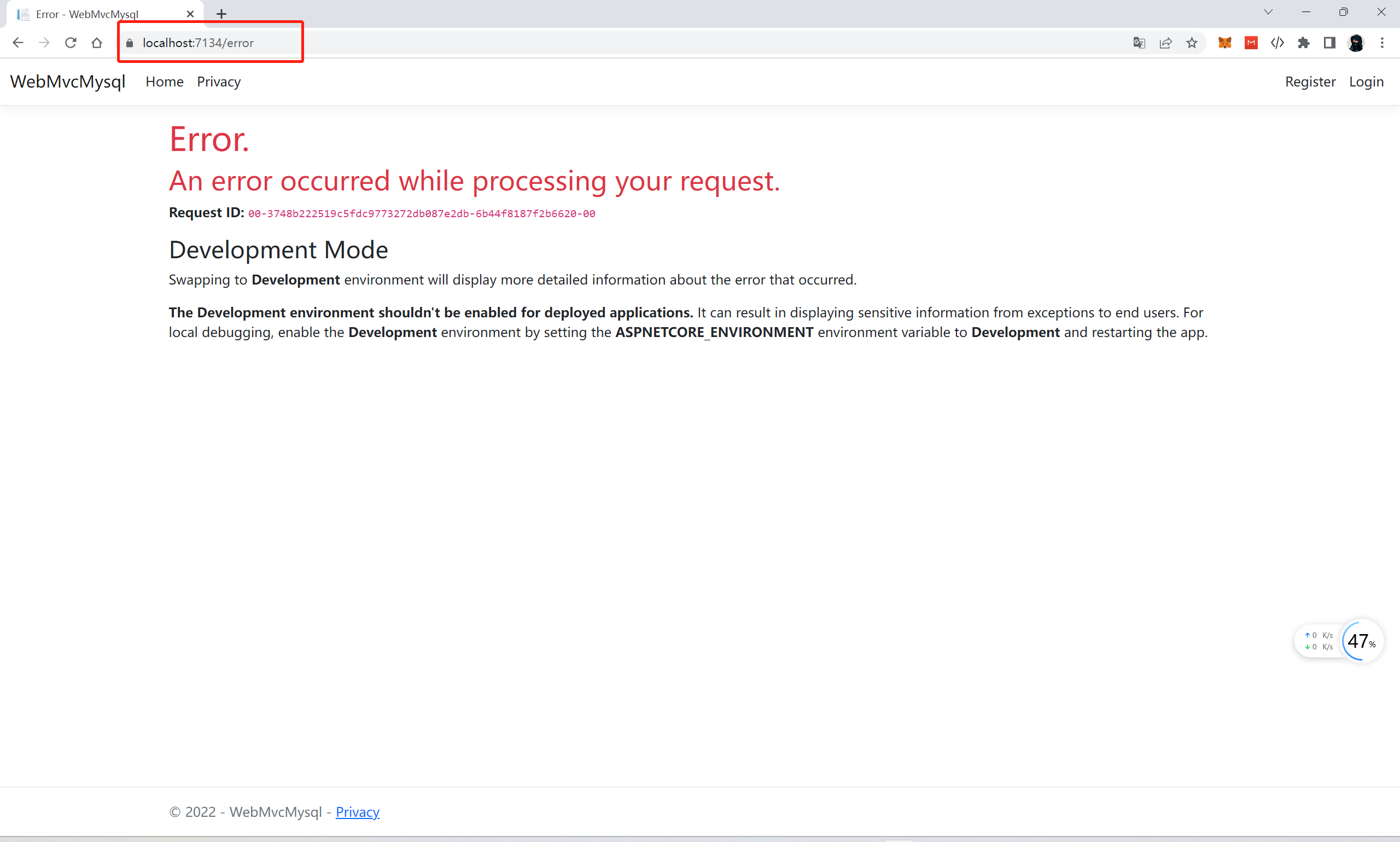Viewport: 1400px width, 842px height.
Task: Expand the tab search chevron
Action: 1268,12
